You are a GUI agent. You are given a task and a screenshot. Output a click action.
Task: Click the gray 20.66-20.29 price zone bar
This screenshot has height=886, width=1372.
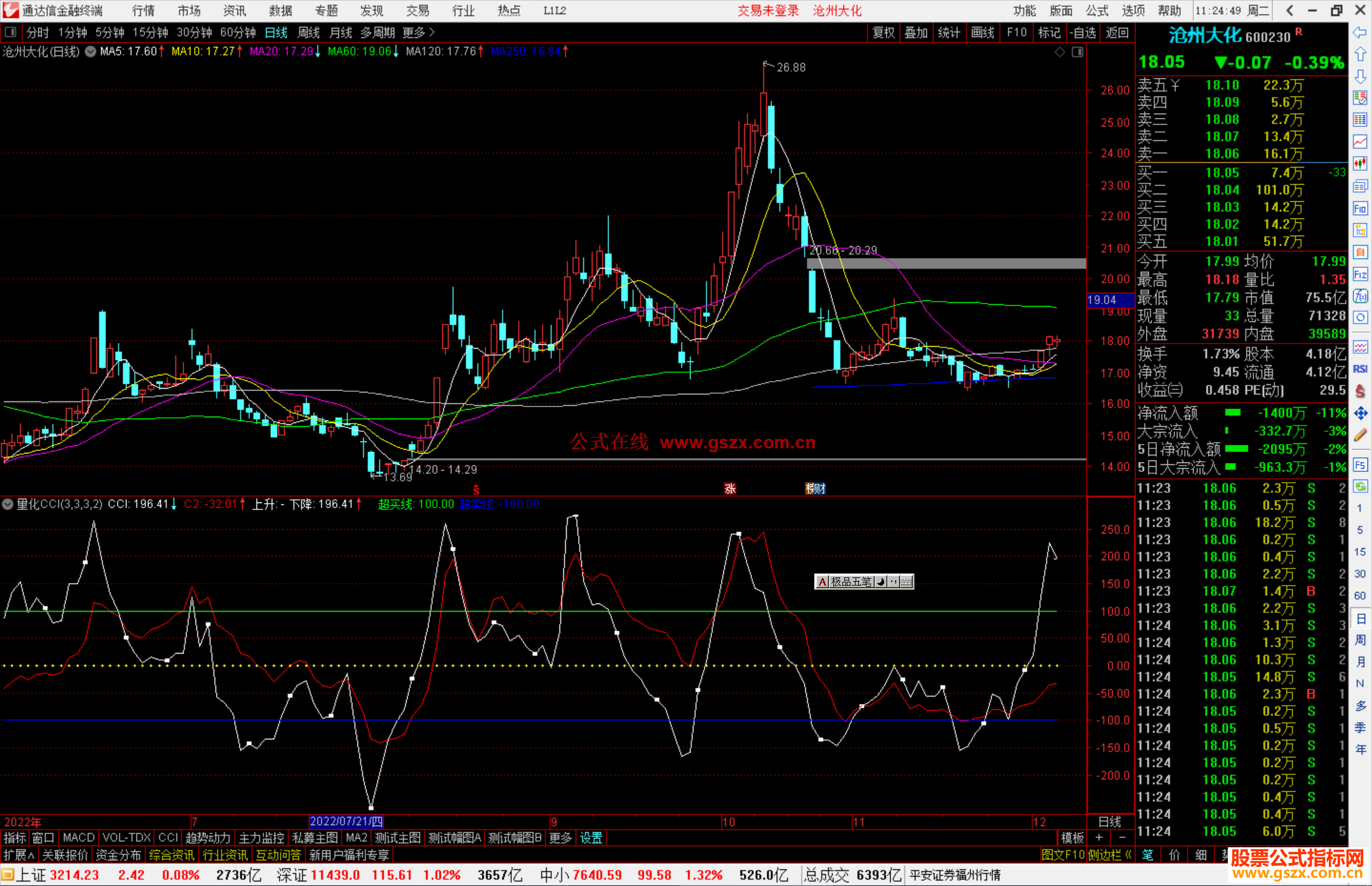[946, 263]
